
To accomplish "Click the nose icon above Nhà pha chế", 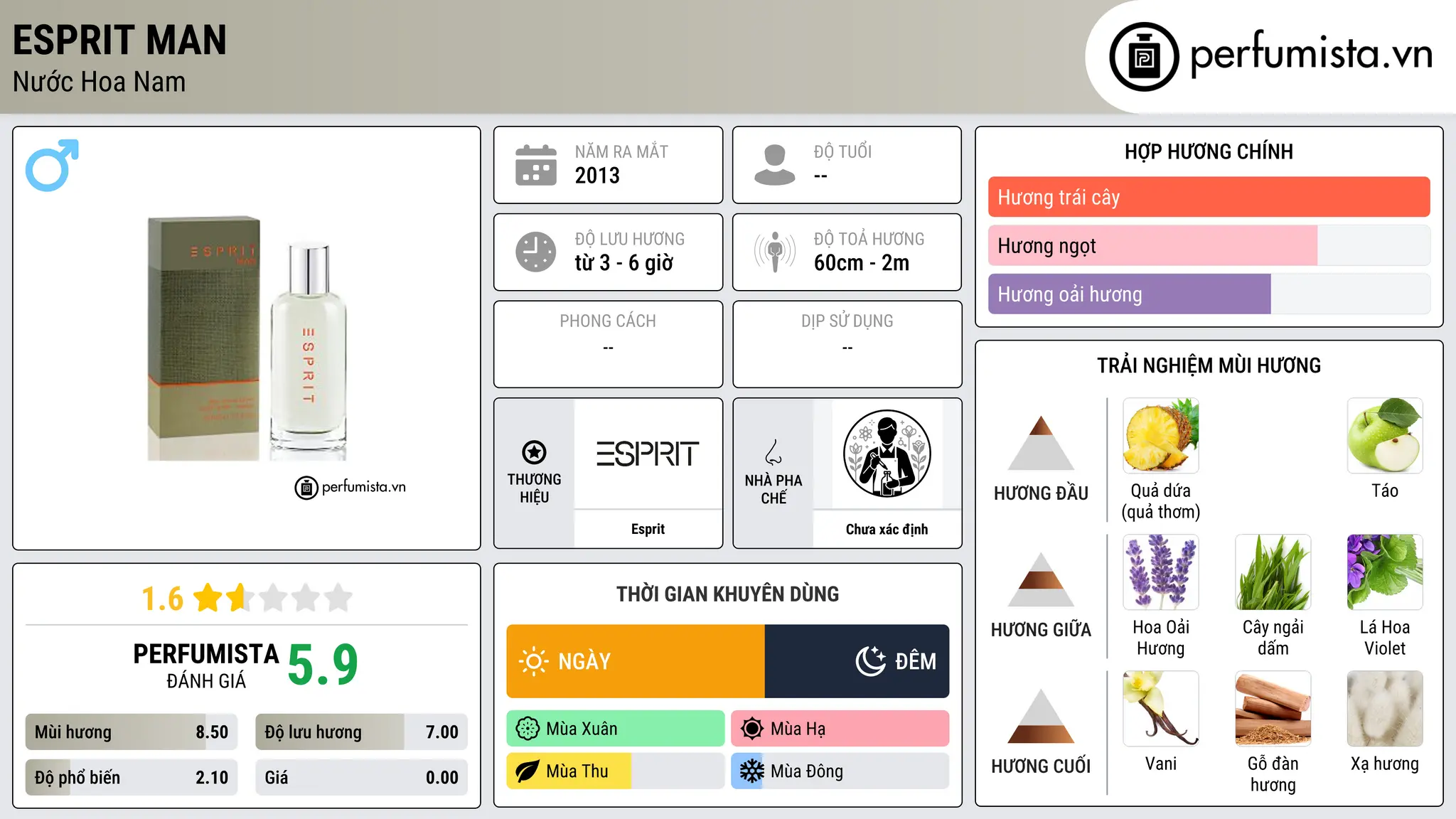I will coord(773,452).
